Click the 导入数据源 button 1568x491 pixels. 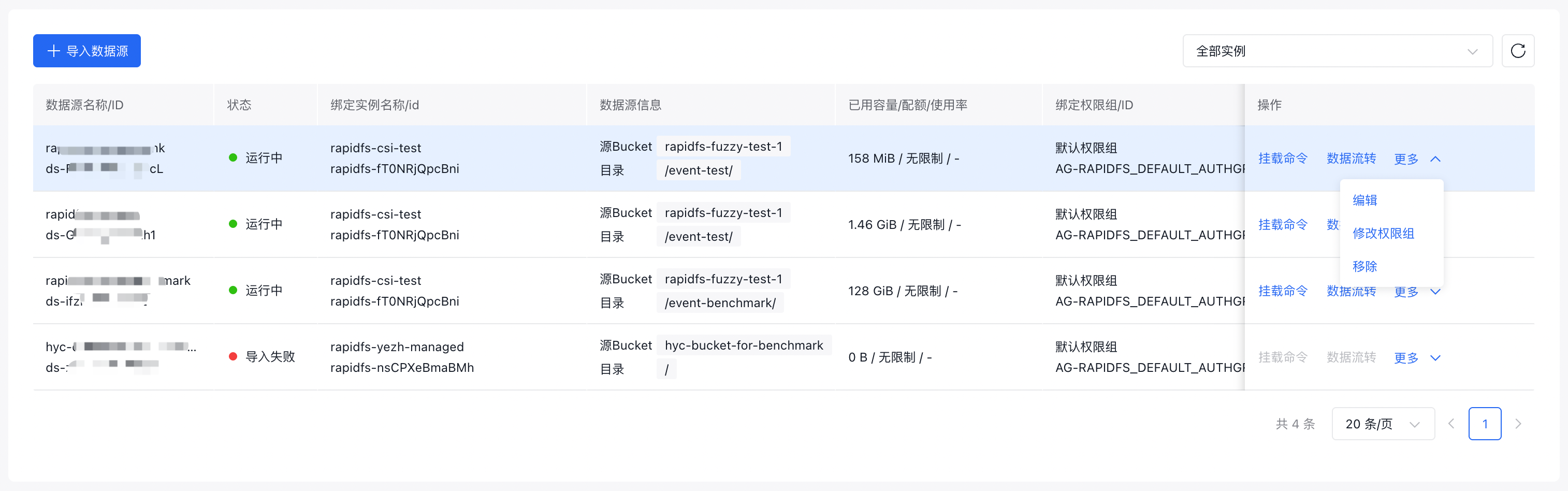pos(86,51)
